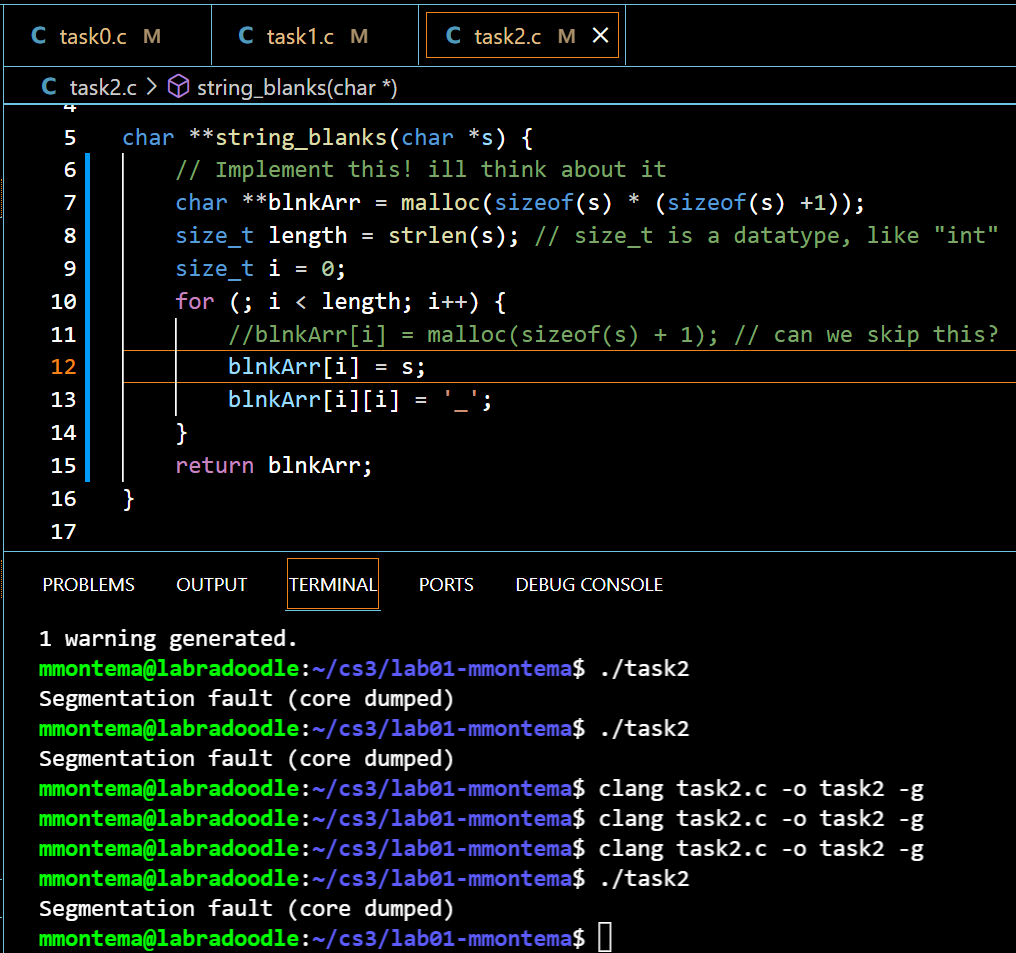Click the C file icon on task0.c tab
Image resolution: width=1016 pixels, height=953 pixels.
pos(39,36)
